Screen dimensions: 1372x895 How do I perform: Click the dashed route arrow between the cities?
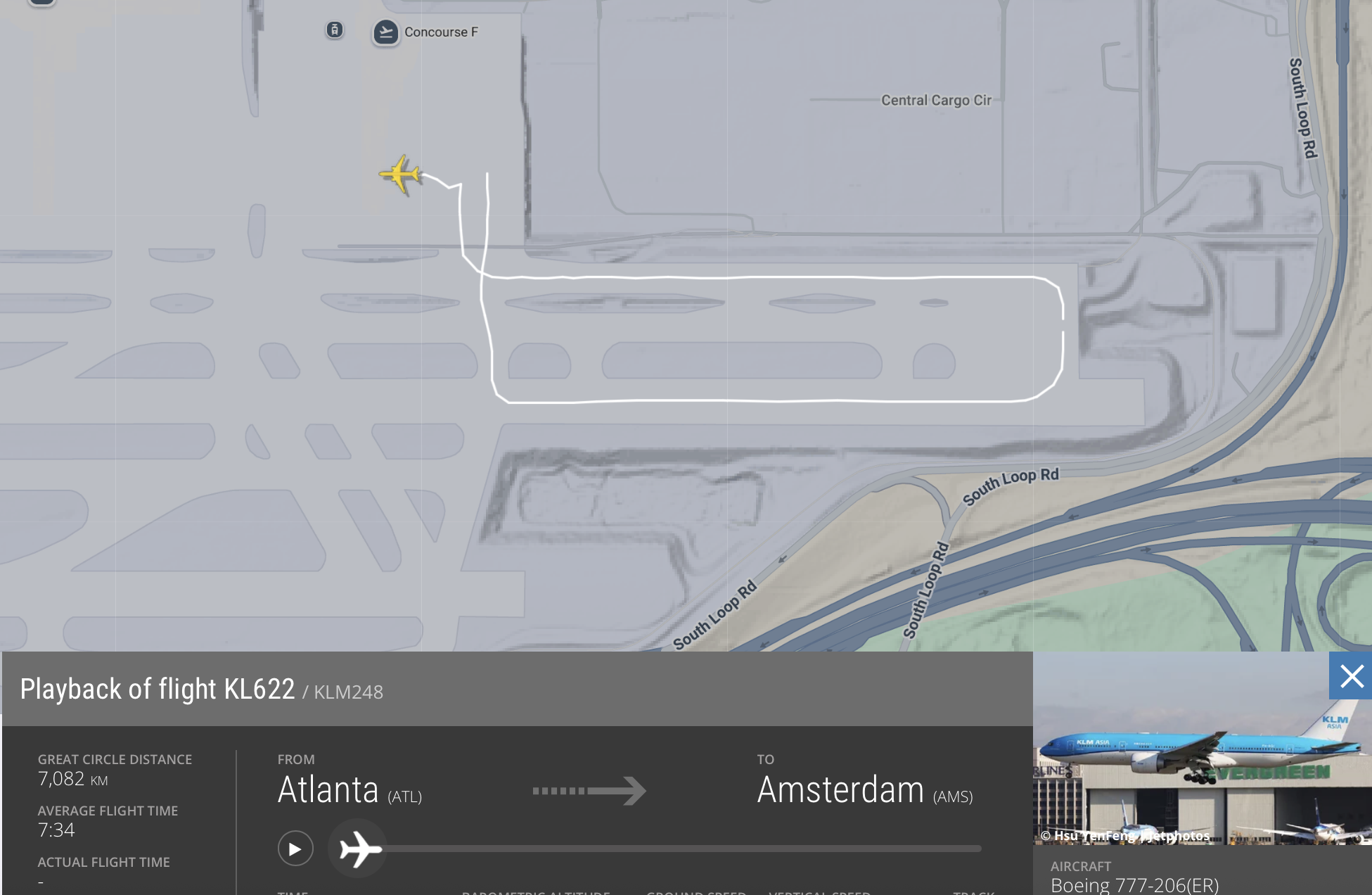pos(589,790)
